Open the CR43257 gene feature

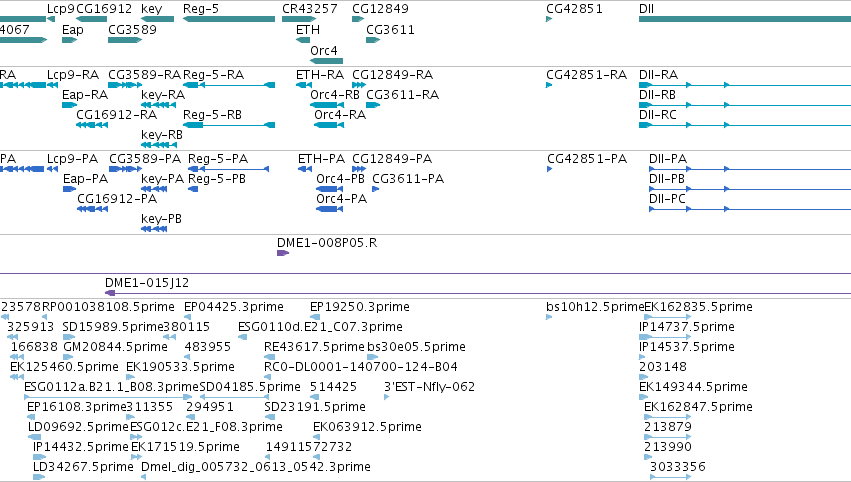point(299,19)
